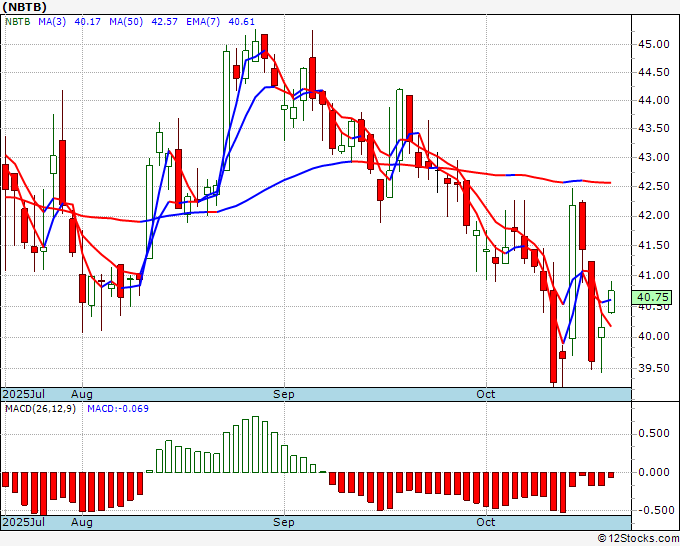Click the 0.500 MACD axis label
Screen dimensions: 680x546
pyautogui.click(x=654, y=434)
